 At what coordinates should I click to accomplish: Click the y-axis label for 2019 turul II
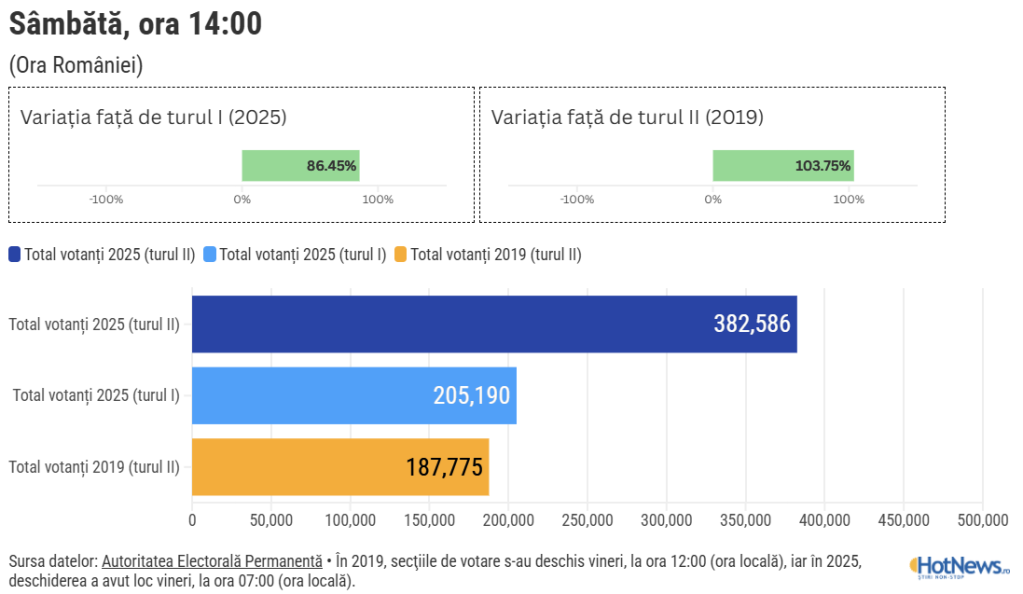[94, 467]
